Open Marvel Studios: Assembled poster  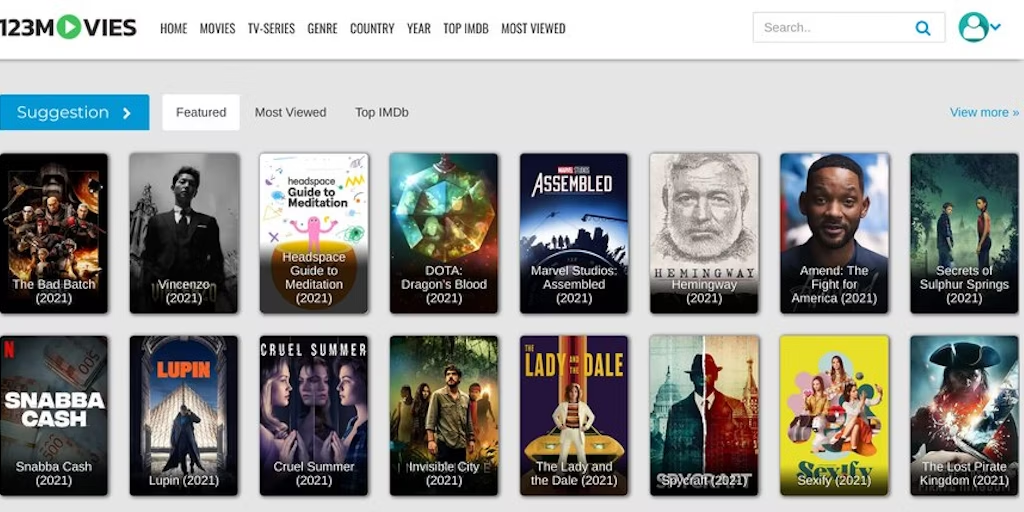point(574,233)
